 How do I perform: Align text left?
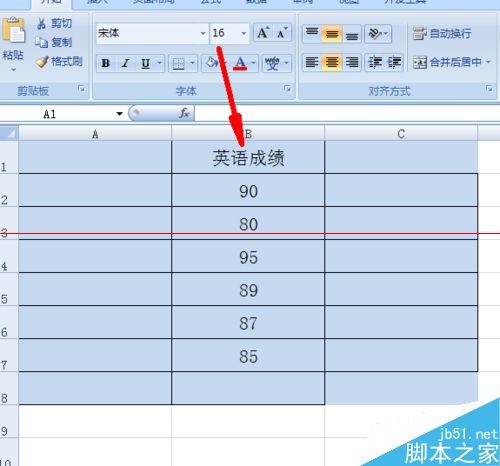[312, 62]
